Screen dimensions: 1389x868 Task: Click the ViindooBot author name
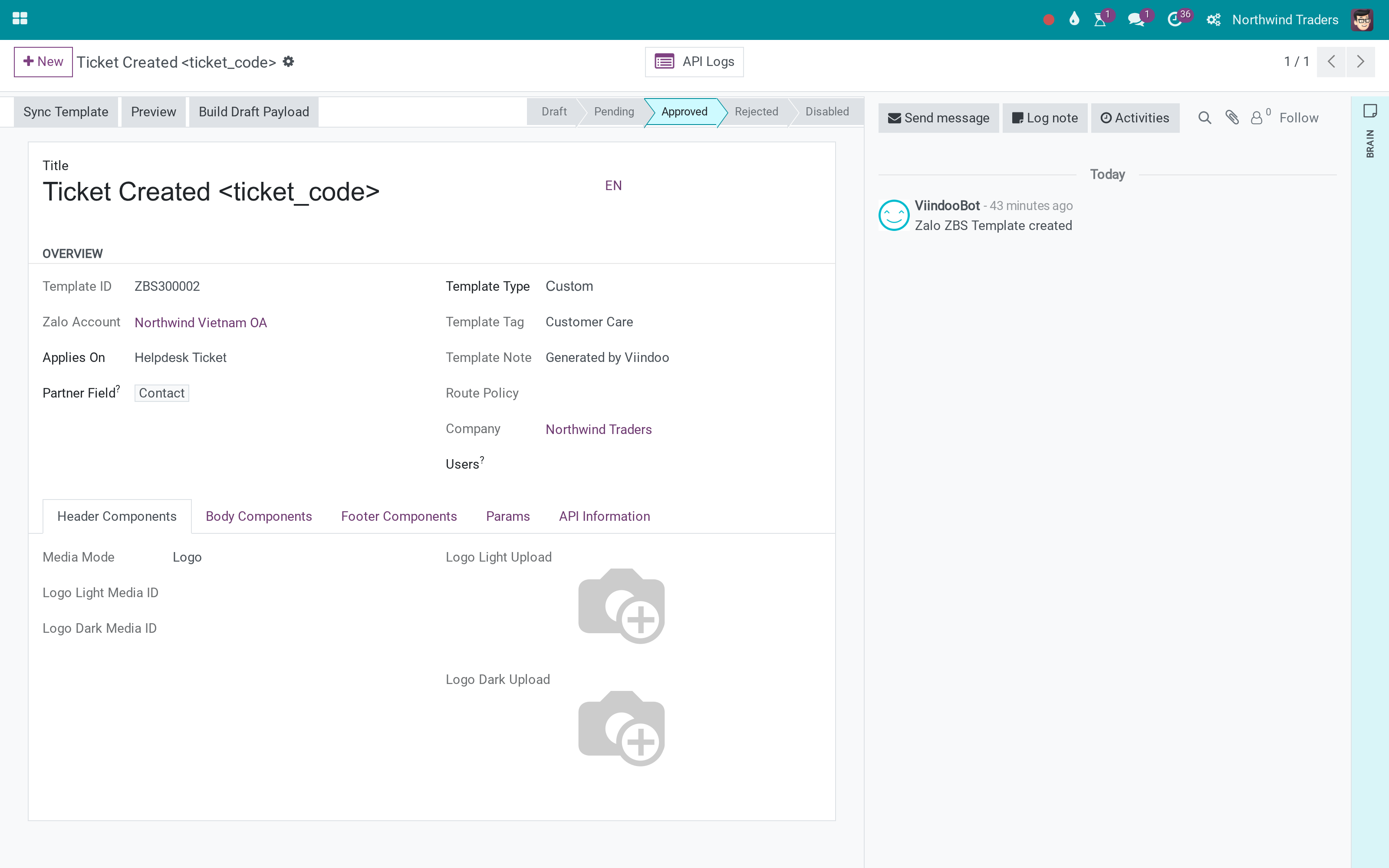(946, 206)
